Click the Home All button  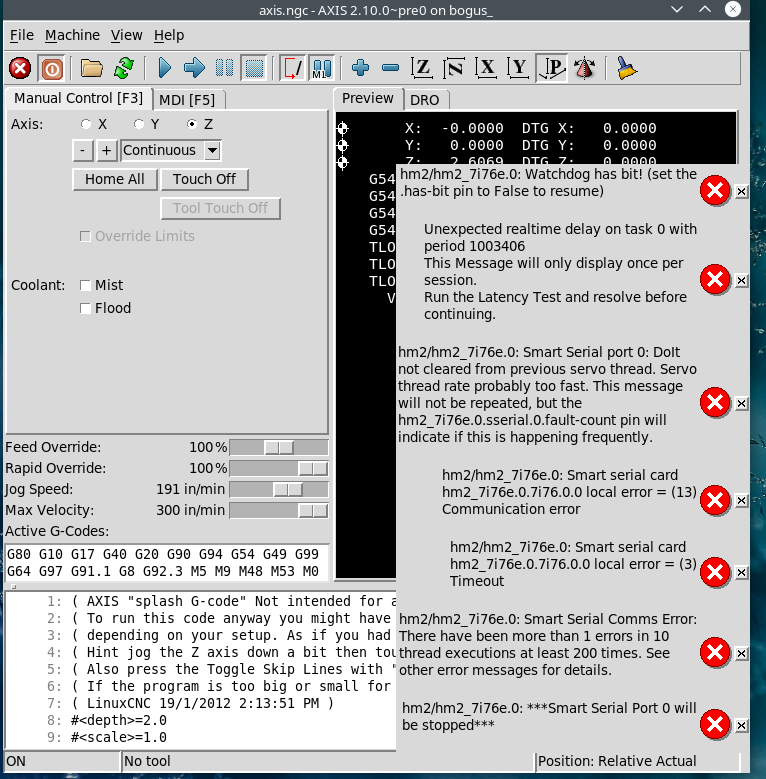coord(115,179)
